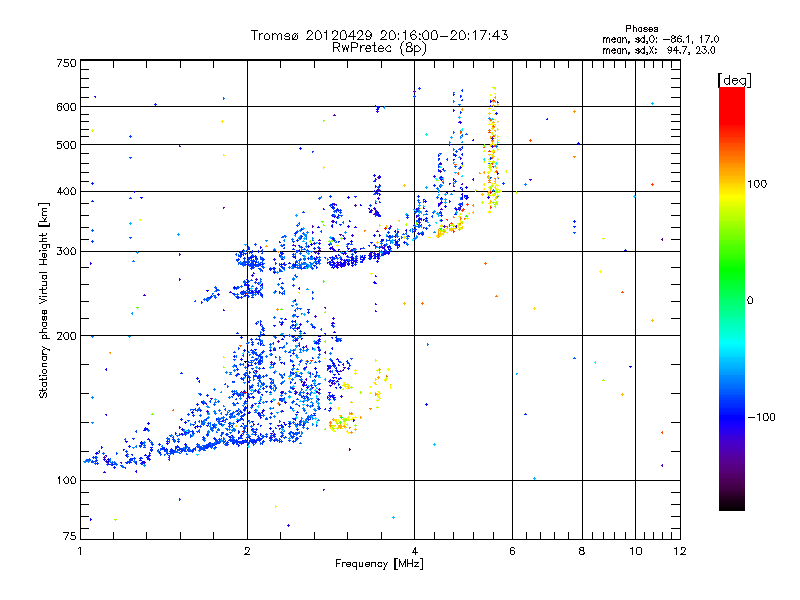Click the colorbar tick label "-100"
Viewport: 800px width, 600px height.
(761, 417)
